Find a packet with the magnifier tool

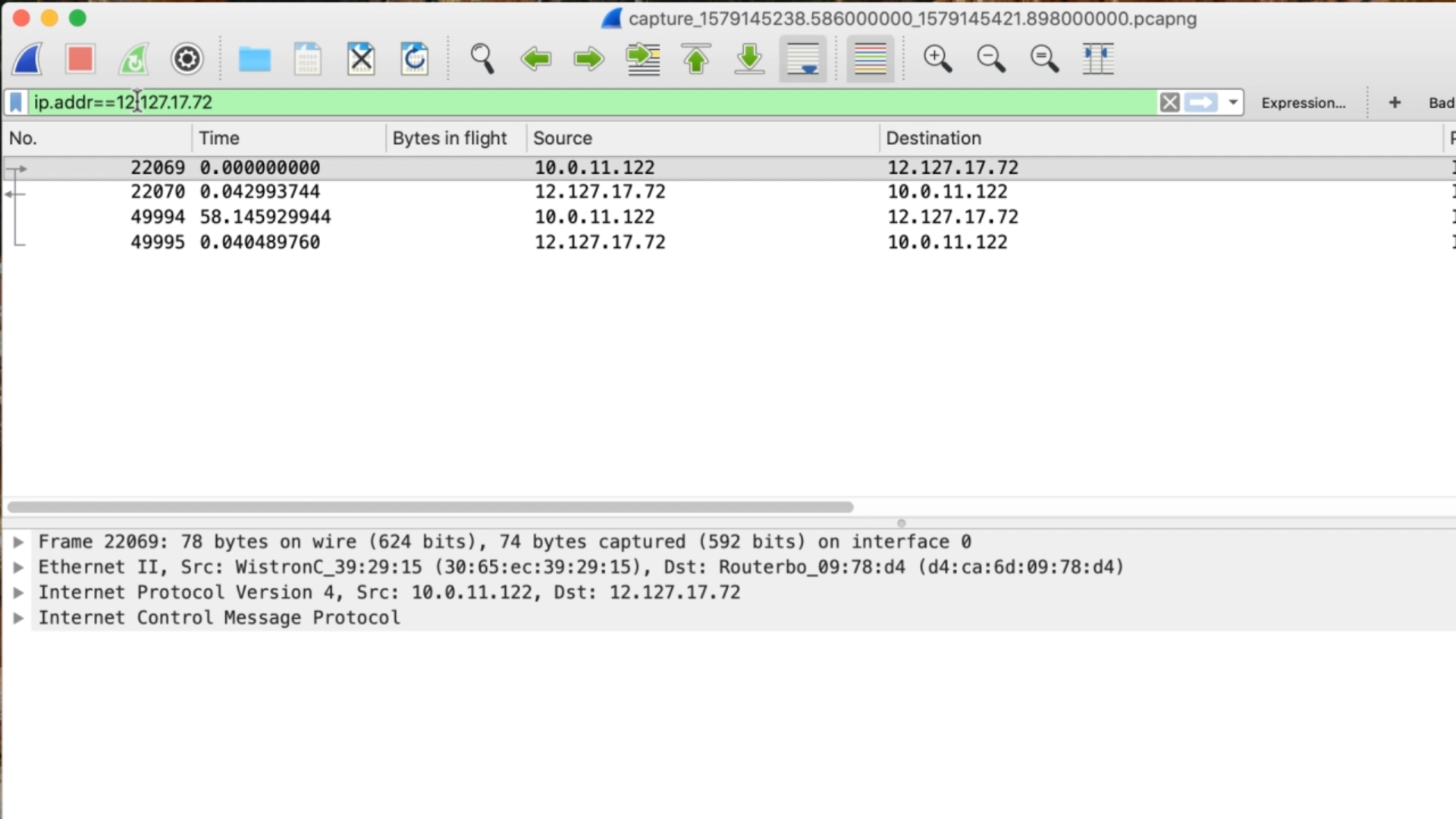tap(483, 58)
